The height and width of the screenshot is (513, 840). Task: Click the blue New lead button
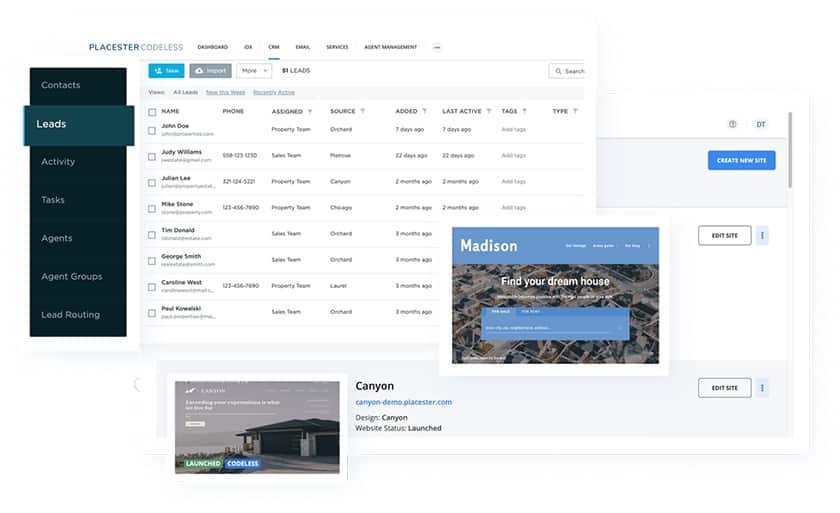click(x=167, y=71)
